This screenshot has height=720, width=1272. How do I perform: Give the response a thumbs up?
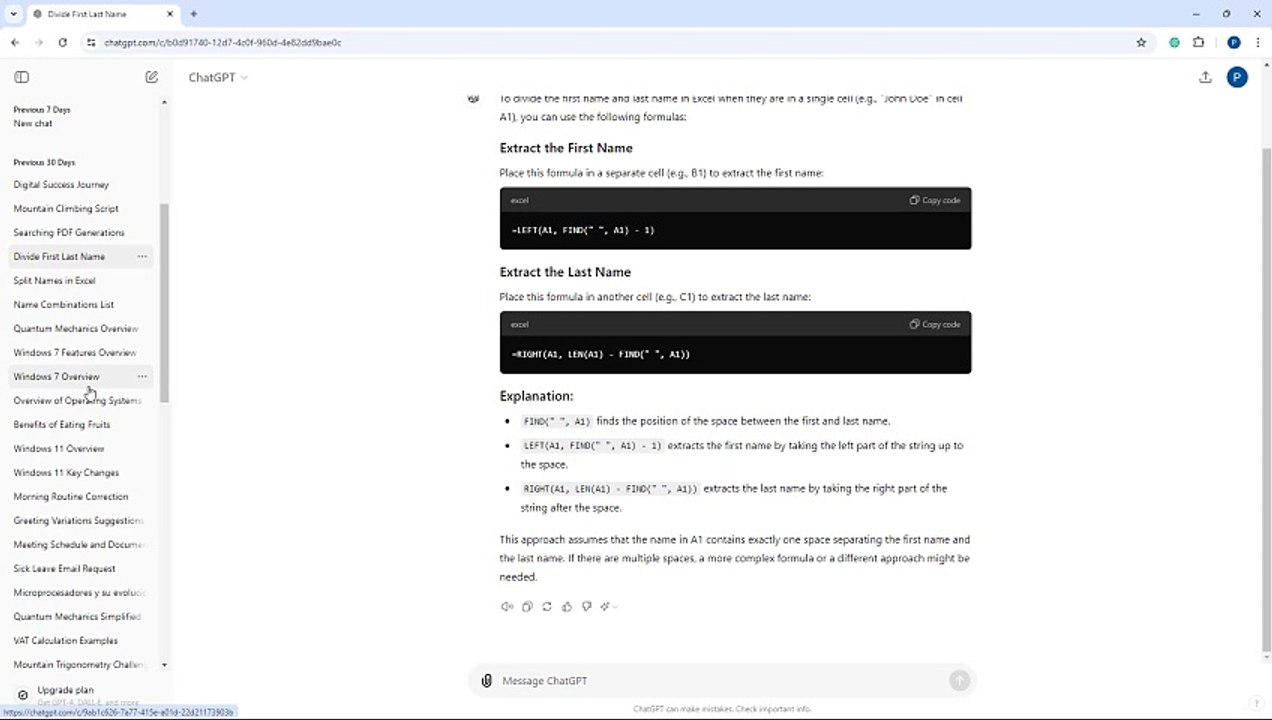pyautogui.click(x=567, y=606)
